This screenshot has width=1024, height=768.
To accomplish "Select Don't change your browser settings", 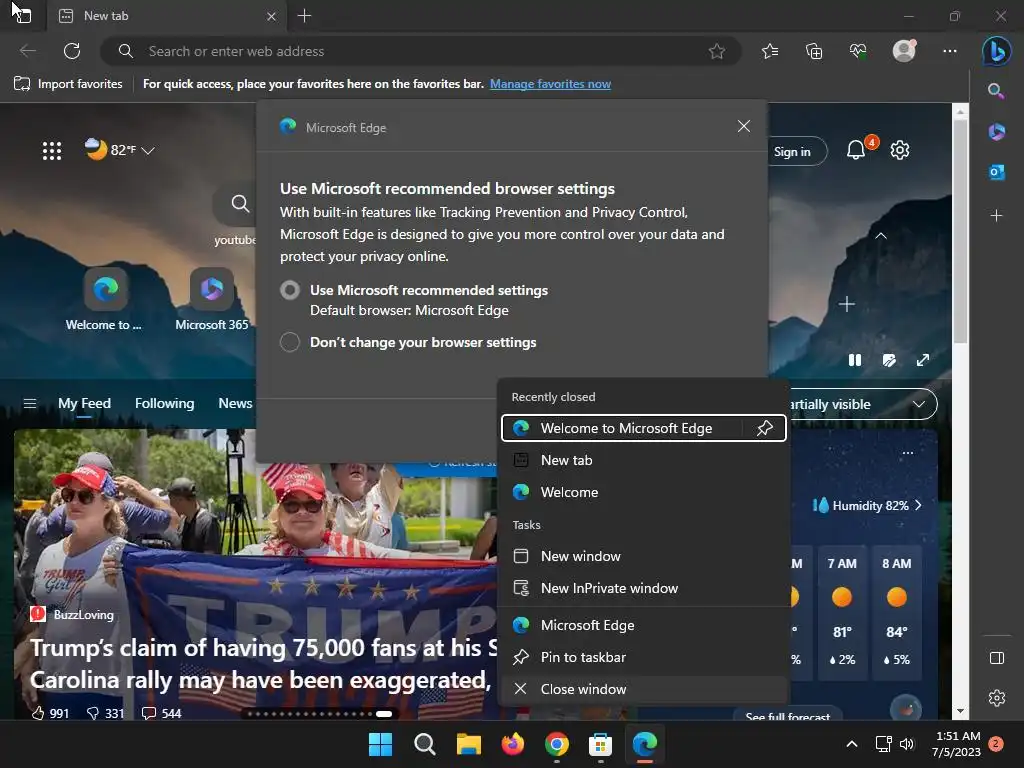I will pyautogui.click(x=290, y=342).
